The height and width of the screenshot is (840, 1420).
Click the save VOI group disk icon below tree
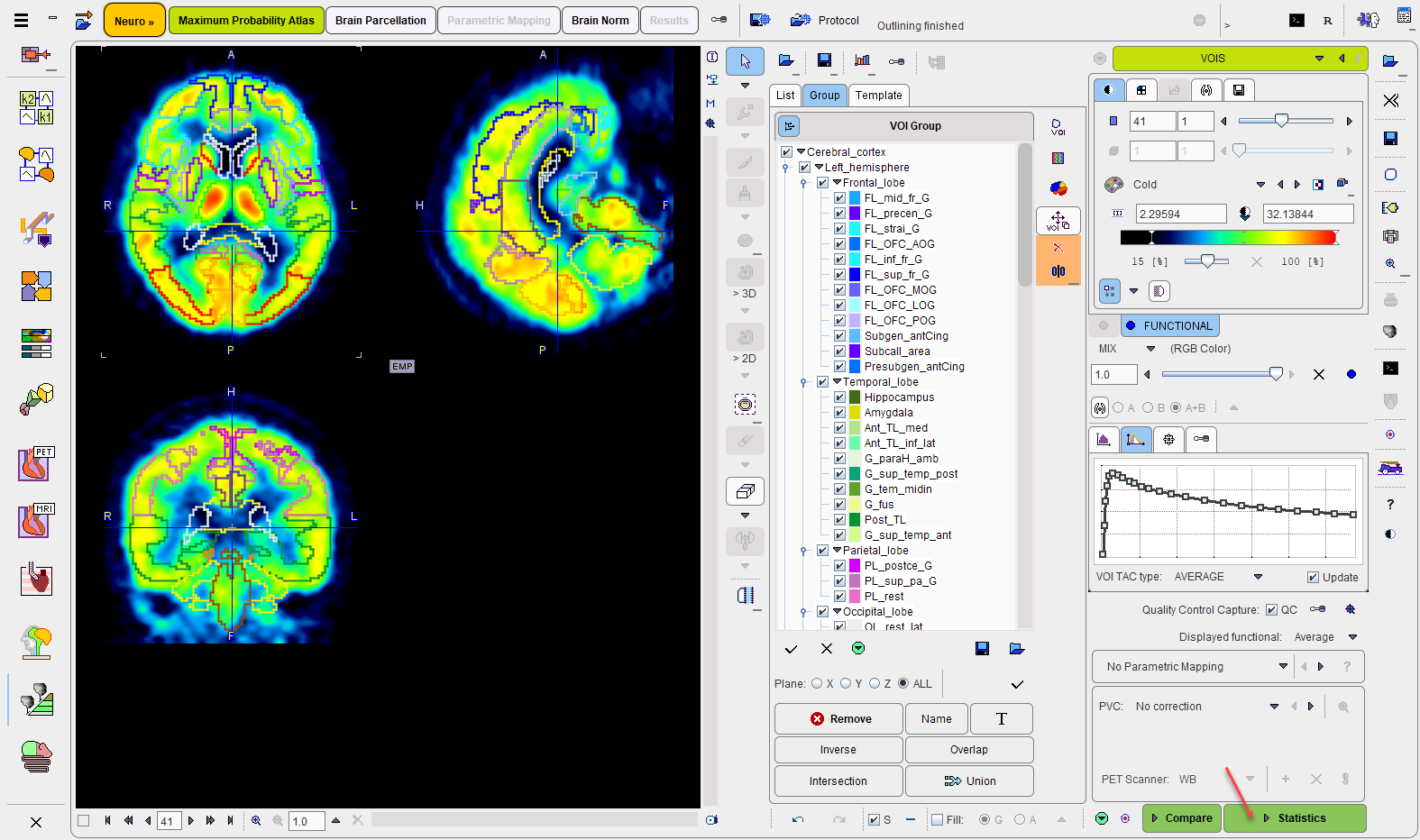tap(983, 648)
